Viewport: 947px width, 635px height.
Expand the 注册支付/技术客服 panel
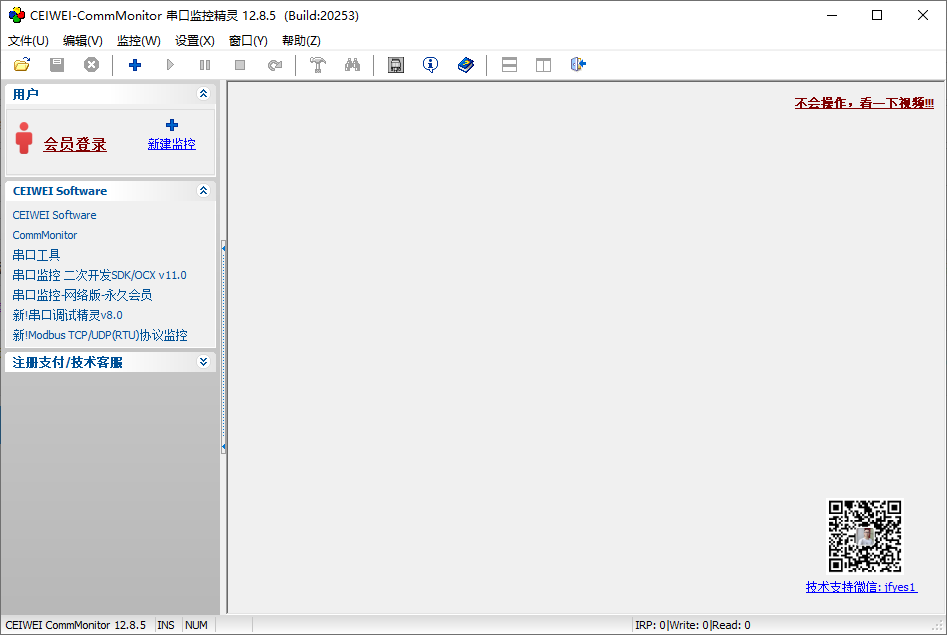203,362
